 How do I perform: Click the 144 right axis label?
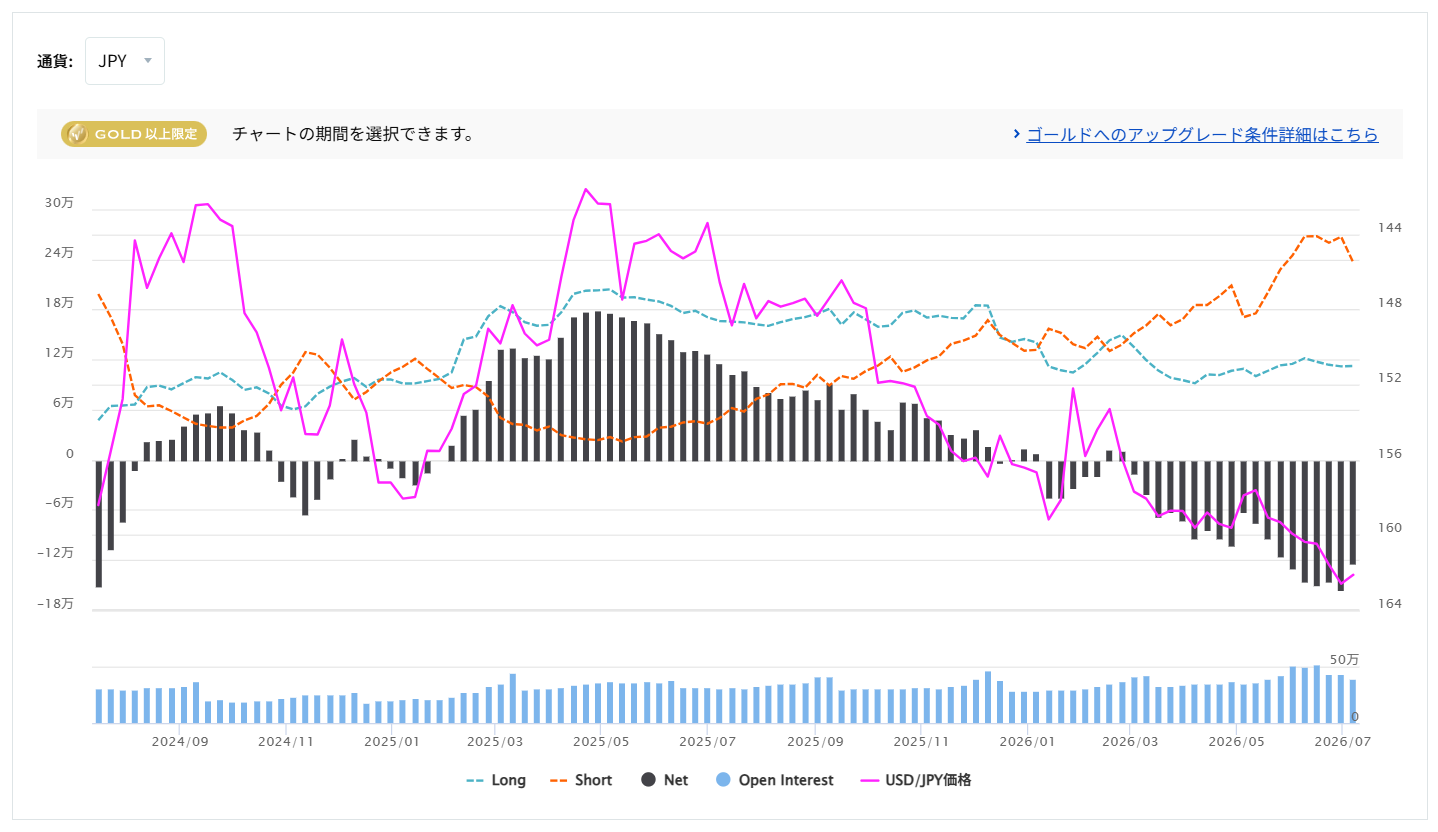1390,228
